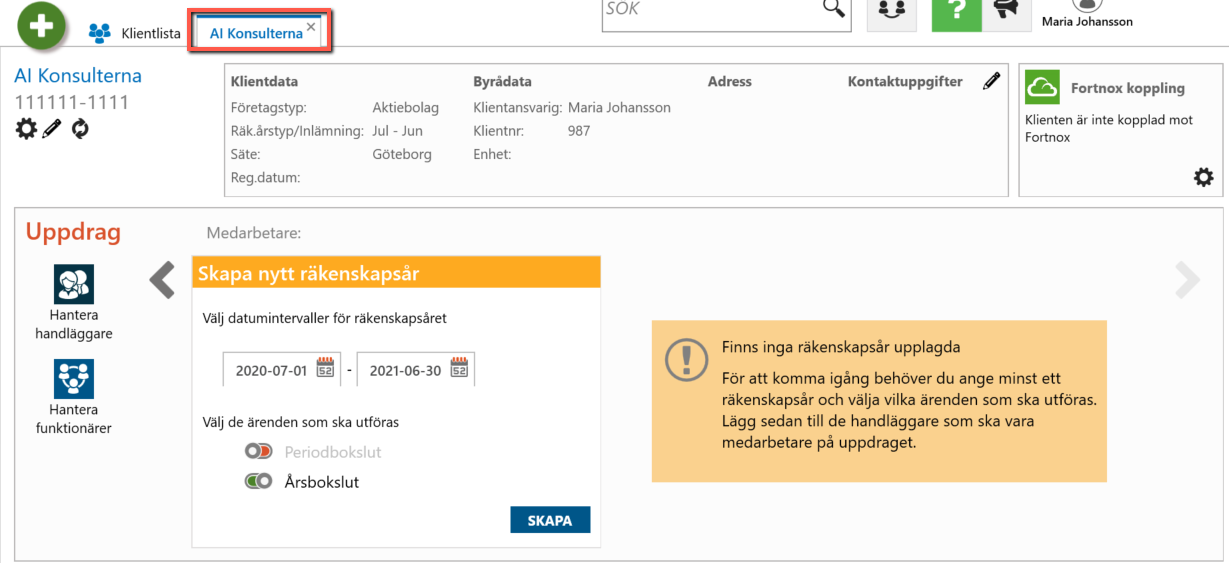This screenshot has height=563, width=1229.
Task: Click the Adress column heading
Action: click(x=729, y=82)
